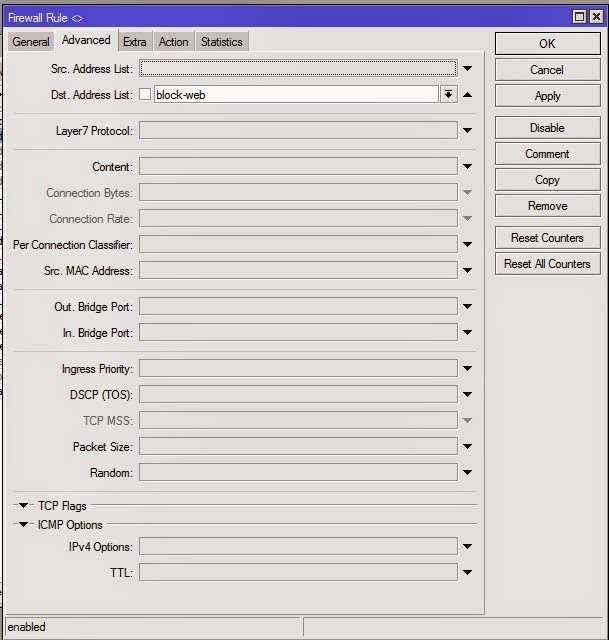Image resolution: width=609 pixels, height=640 pixels.
Task: Expand the In. Bridge Port field
Action: 468,333
